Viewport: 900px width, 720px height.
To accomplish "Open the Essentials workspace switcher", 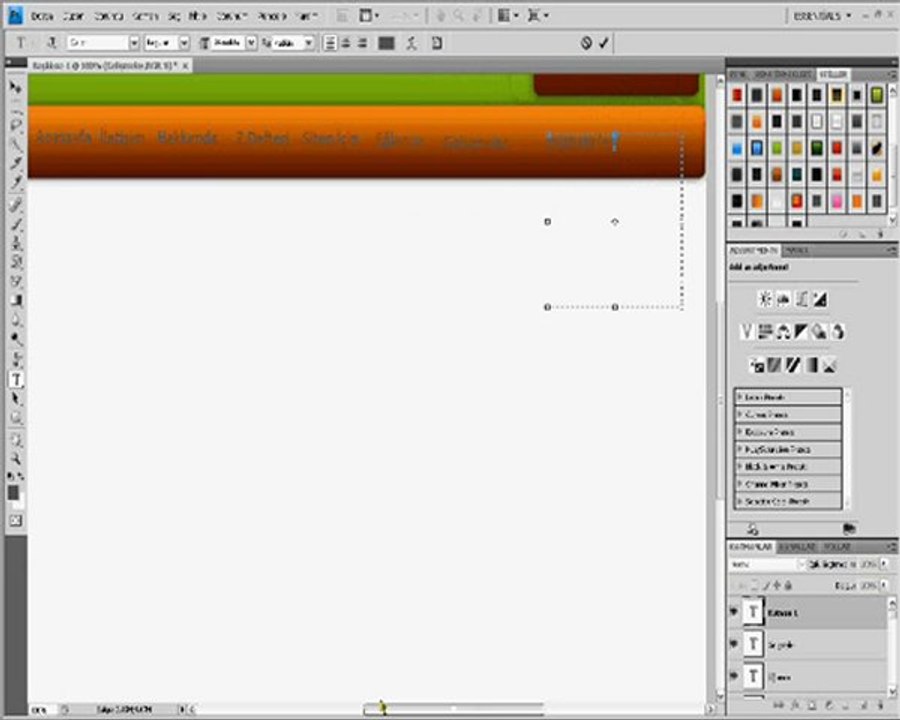I will tap(823, 16).
